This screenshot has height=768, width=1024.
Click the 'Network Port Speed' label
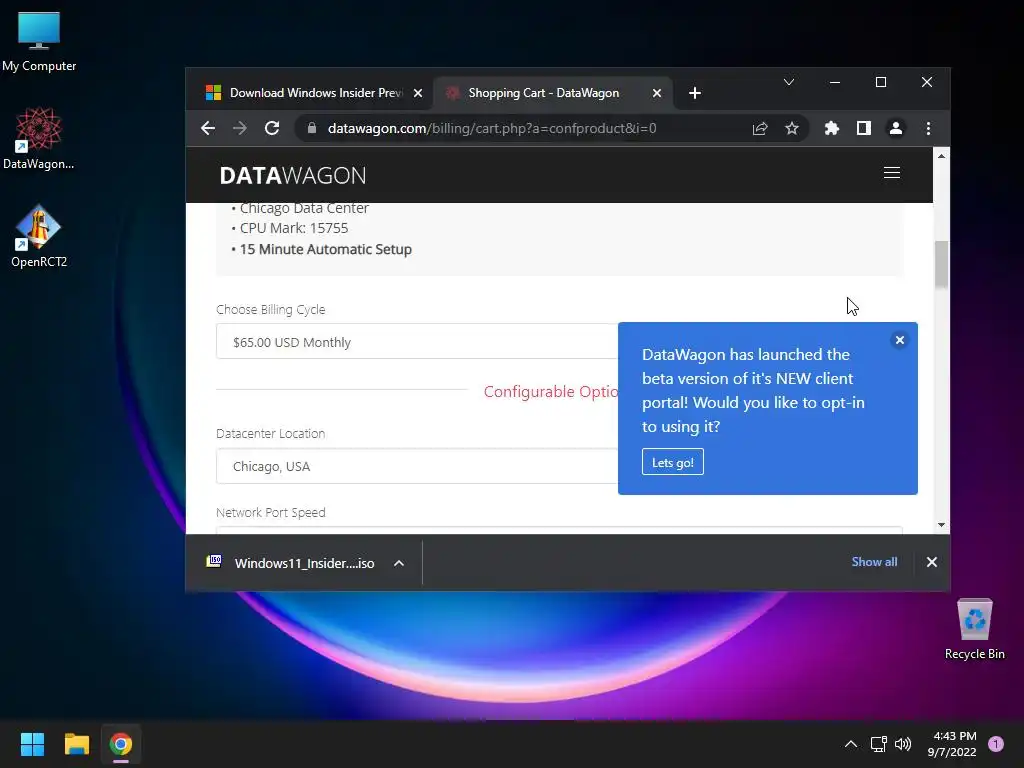(270, 513)
